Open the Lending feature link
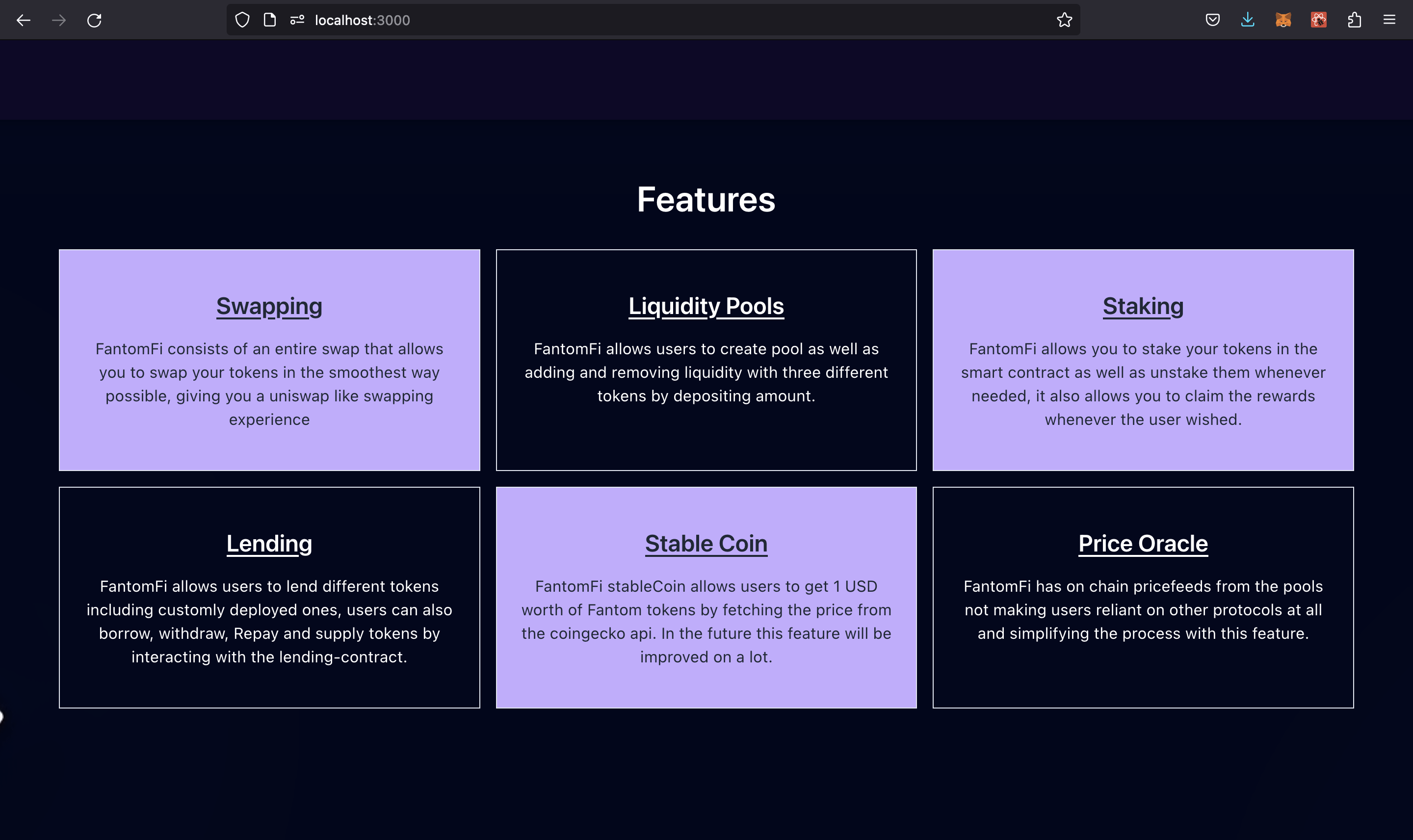Screen dimensions: 1413x840 [x=269, y=543]
